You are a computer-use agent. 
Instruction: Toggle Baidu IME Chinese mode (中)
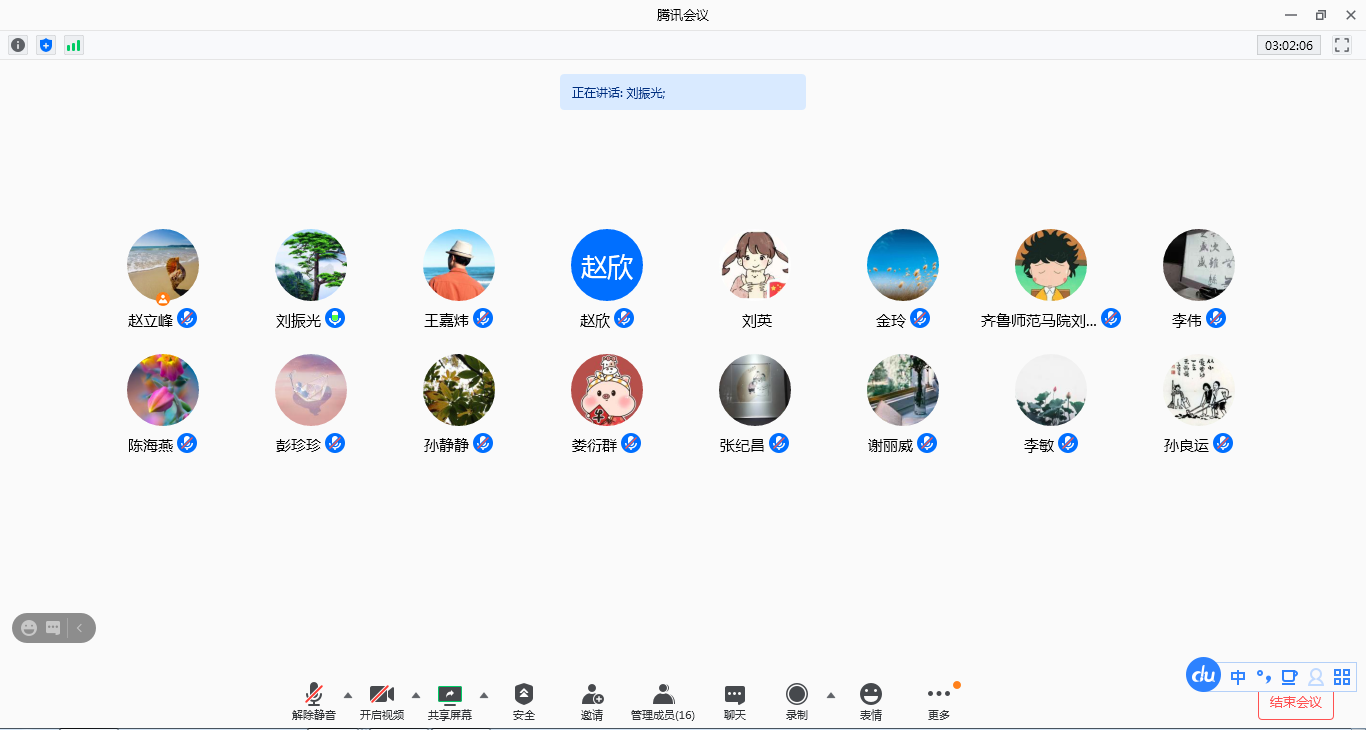pyautogui.click(x=1238, y=677)
